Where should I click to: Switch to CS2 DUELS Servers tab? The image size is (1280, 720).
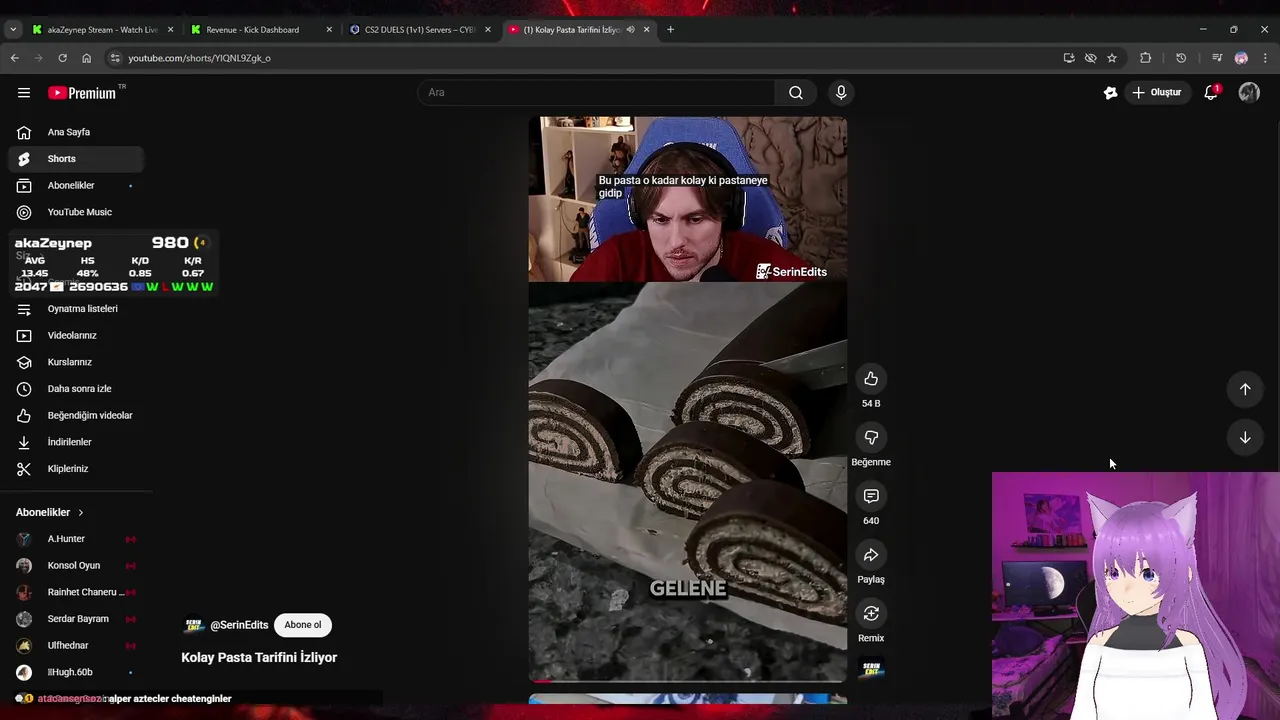419,30
